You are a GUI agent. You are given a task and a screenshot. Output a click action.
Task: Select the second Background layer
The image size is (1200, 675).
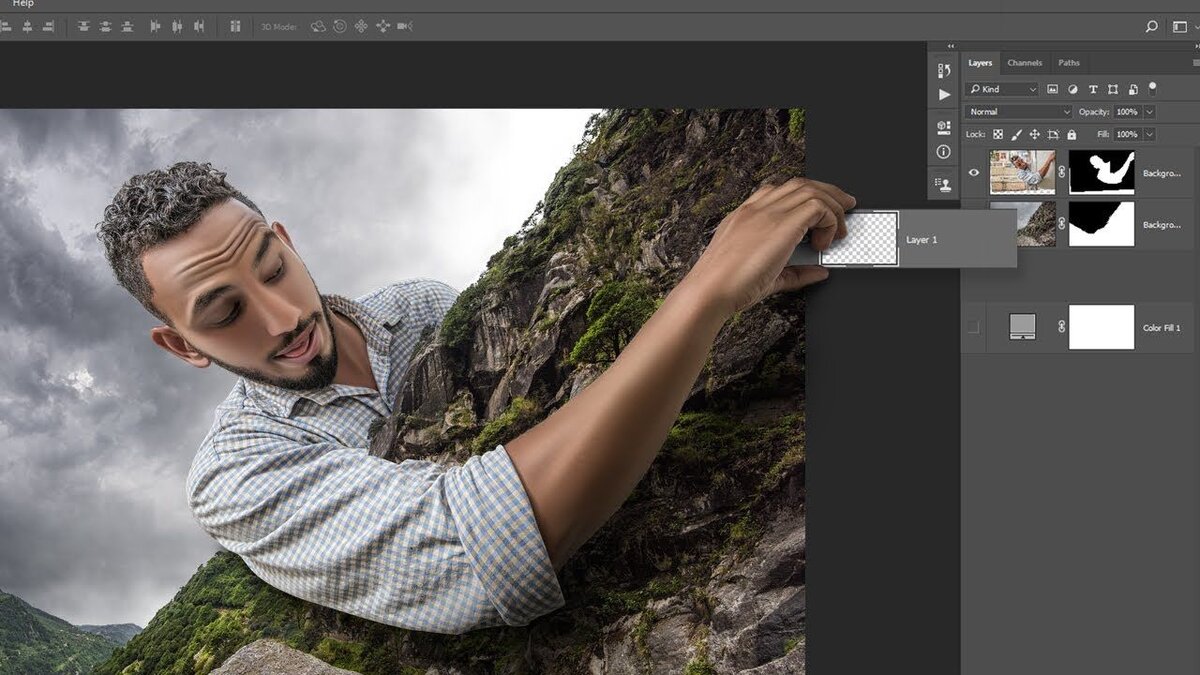pyautogui.click(x=1160, y=224)
